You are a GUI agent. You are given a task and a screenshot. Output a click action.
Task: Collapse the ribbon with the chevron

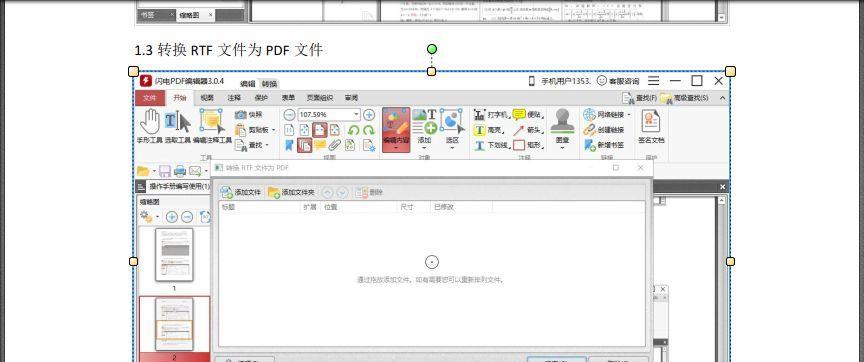[x=723, y=98]
